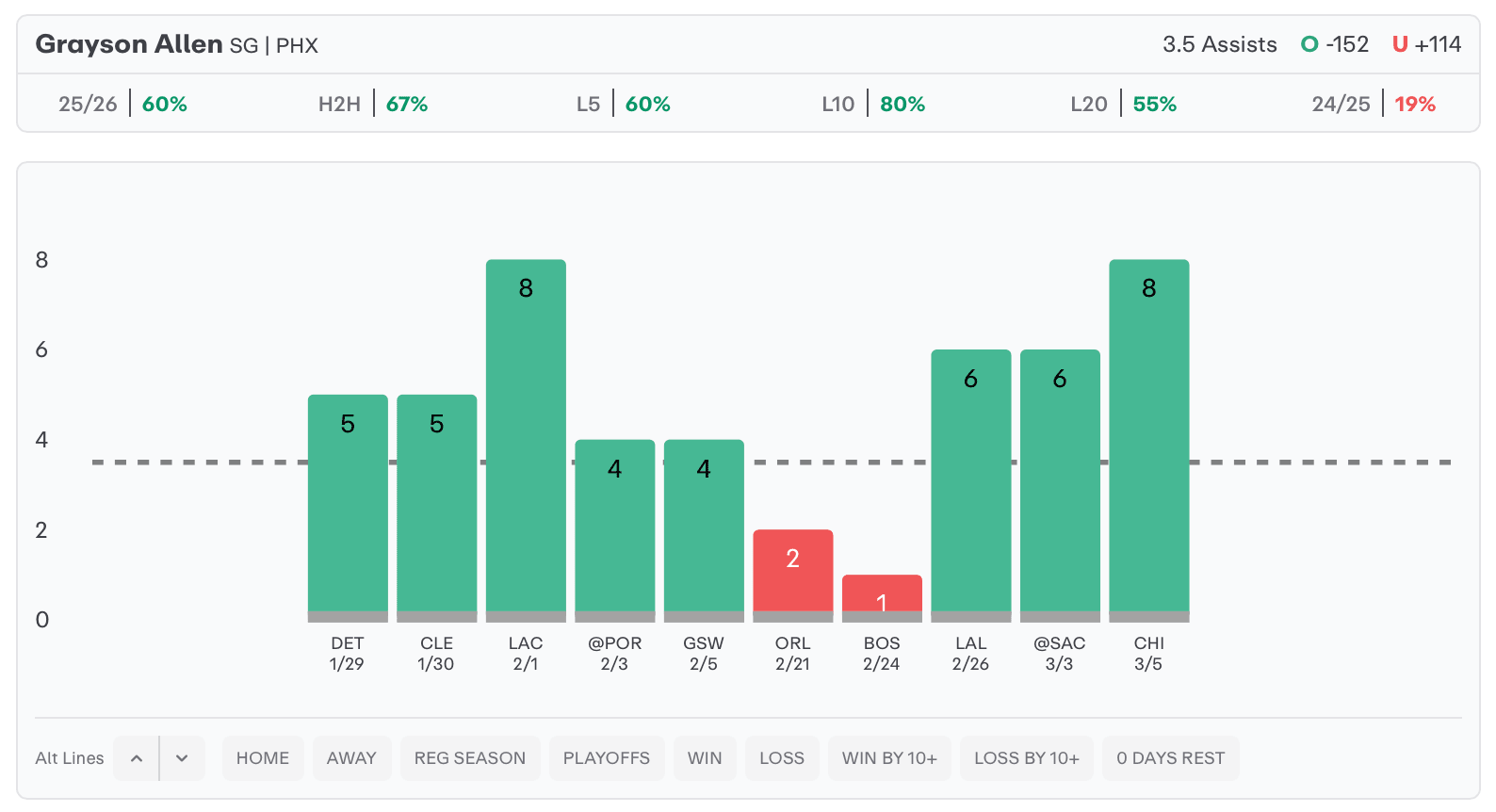Select the Under +114 odds
Screen dimensions: 1496x812
pos(1426,44)
